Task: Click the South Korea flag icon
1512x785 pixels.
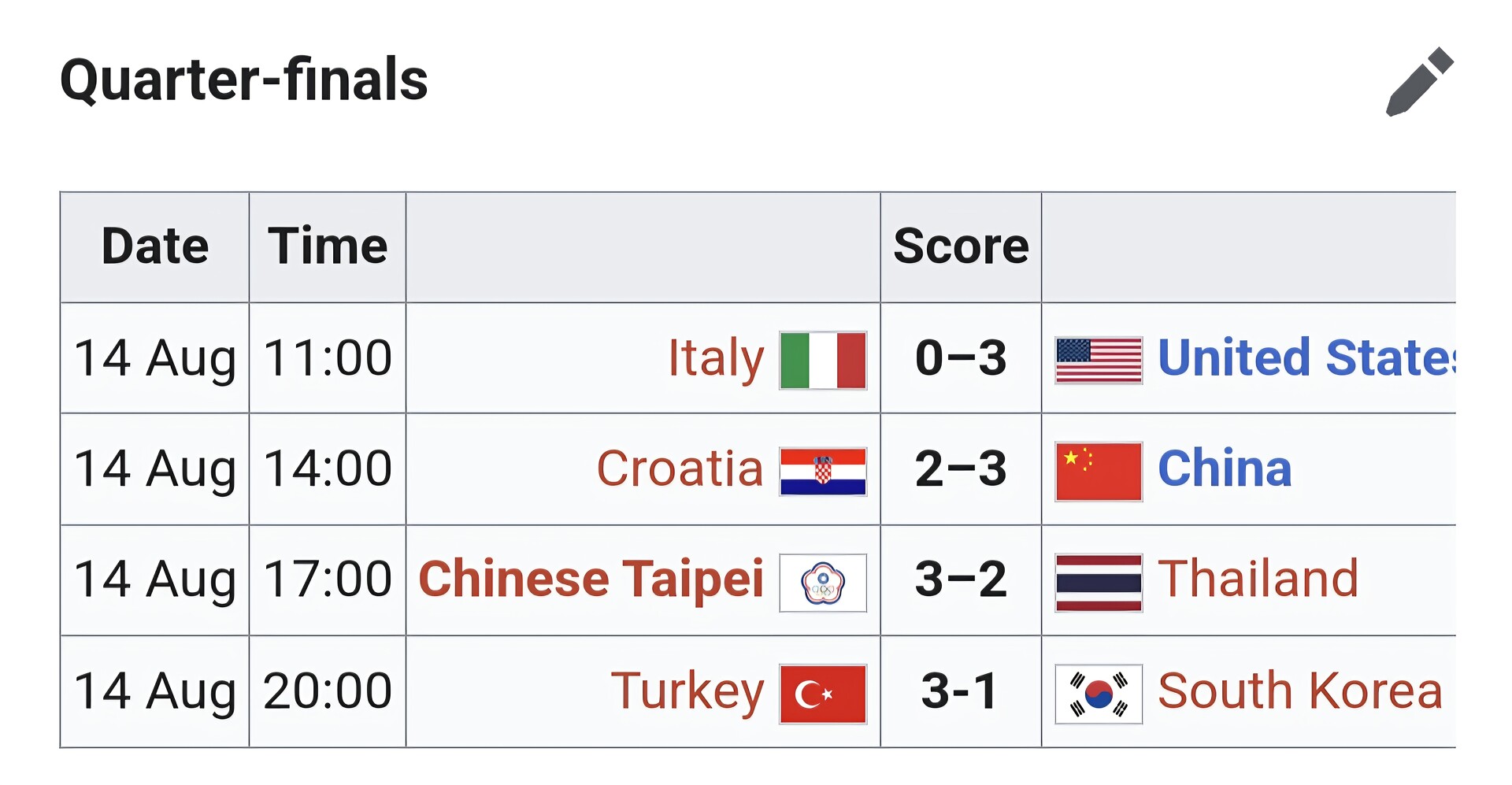Action: point(1099,694)
